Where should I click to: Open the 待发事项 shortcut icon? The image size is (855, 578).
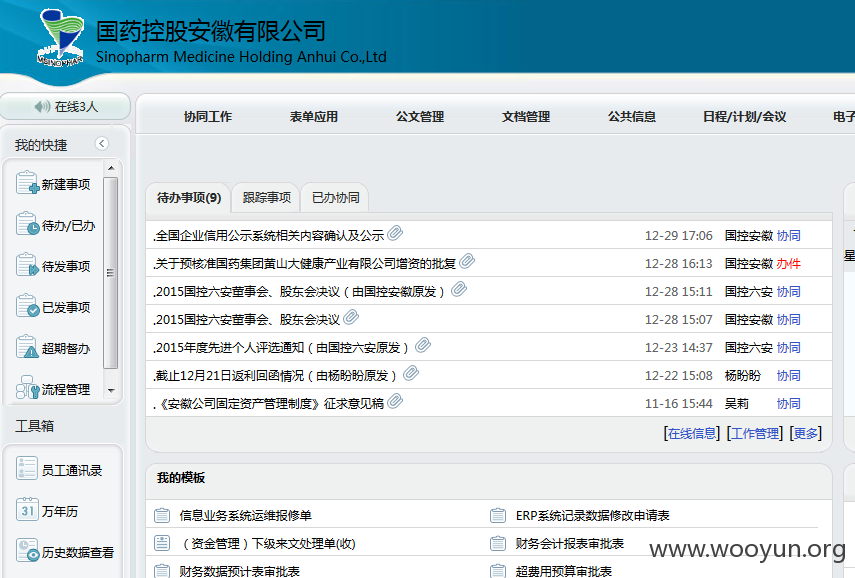tap(27, 264)
